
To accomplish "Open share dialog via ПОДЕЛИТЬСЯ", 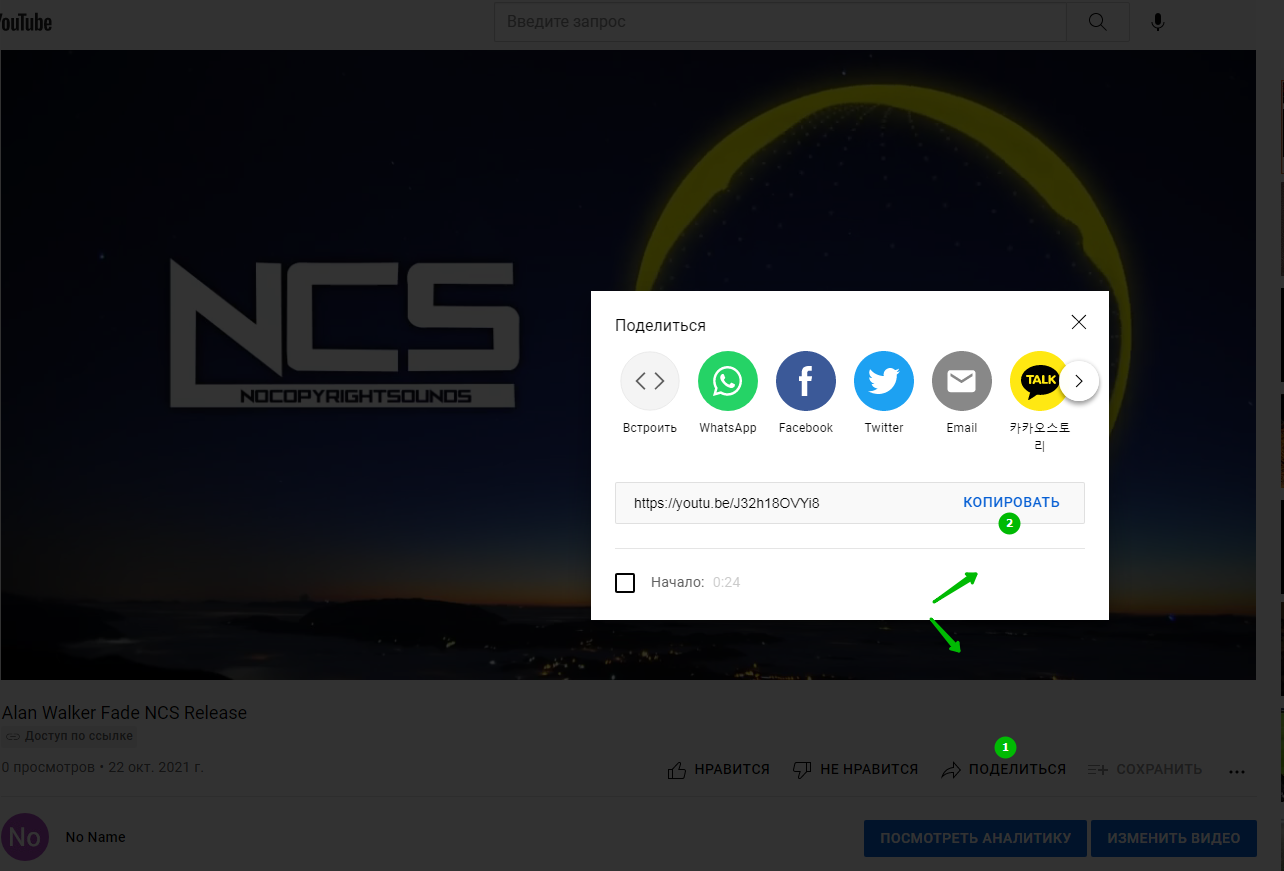I will (x=1003, y=769).
